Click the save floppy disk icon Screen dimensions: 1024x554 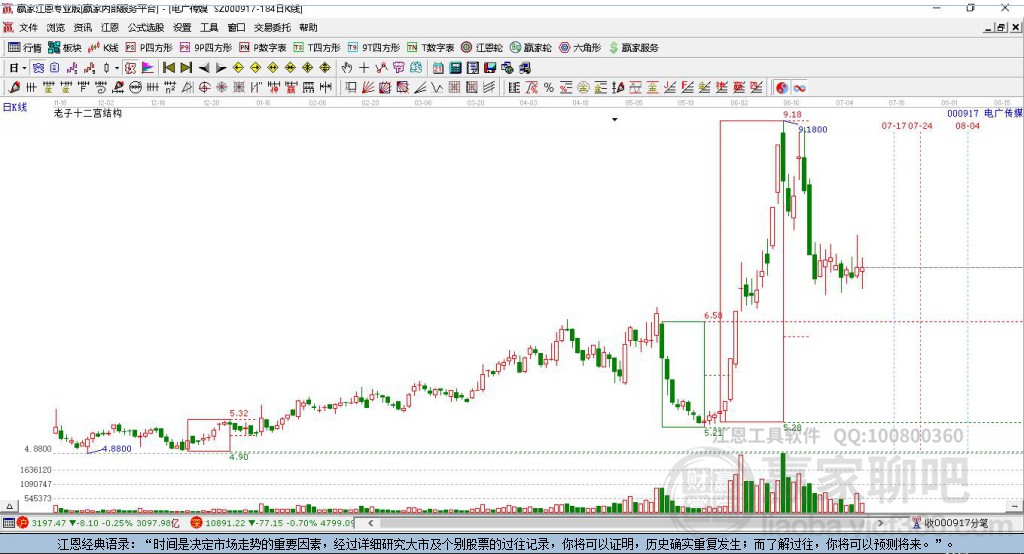tap(490, 68)
